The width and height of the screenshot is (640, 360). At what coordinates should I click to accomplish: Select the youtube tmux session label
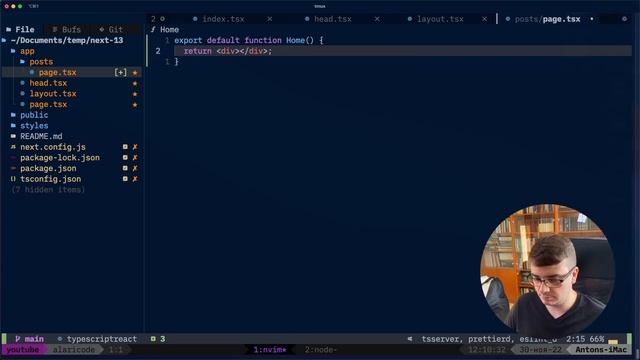click(23, 350)
